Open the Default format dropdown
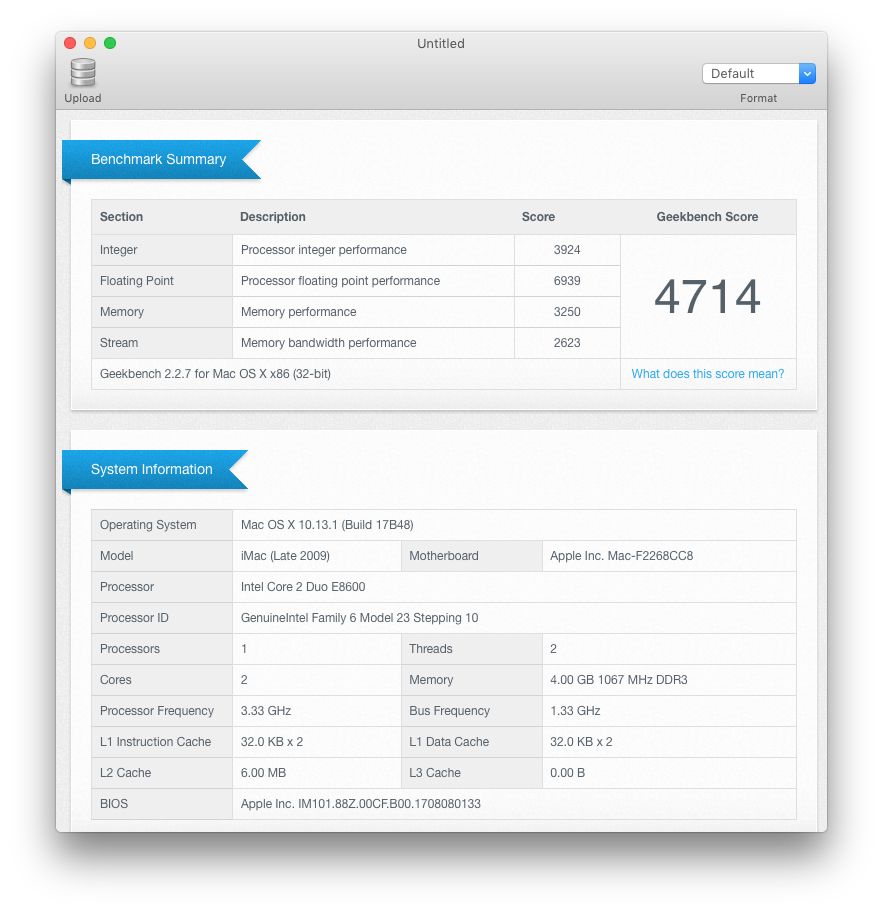 (759, 74)
